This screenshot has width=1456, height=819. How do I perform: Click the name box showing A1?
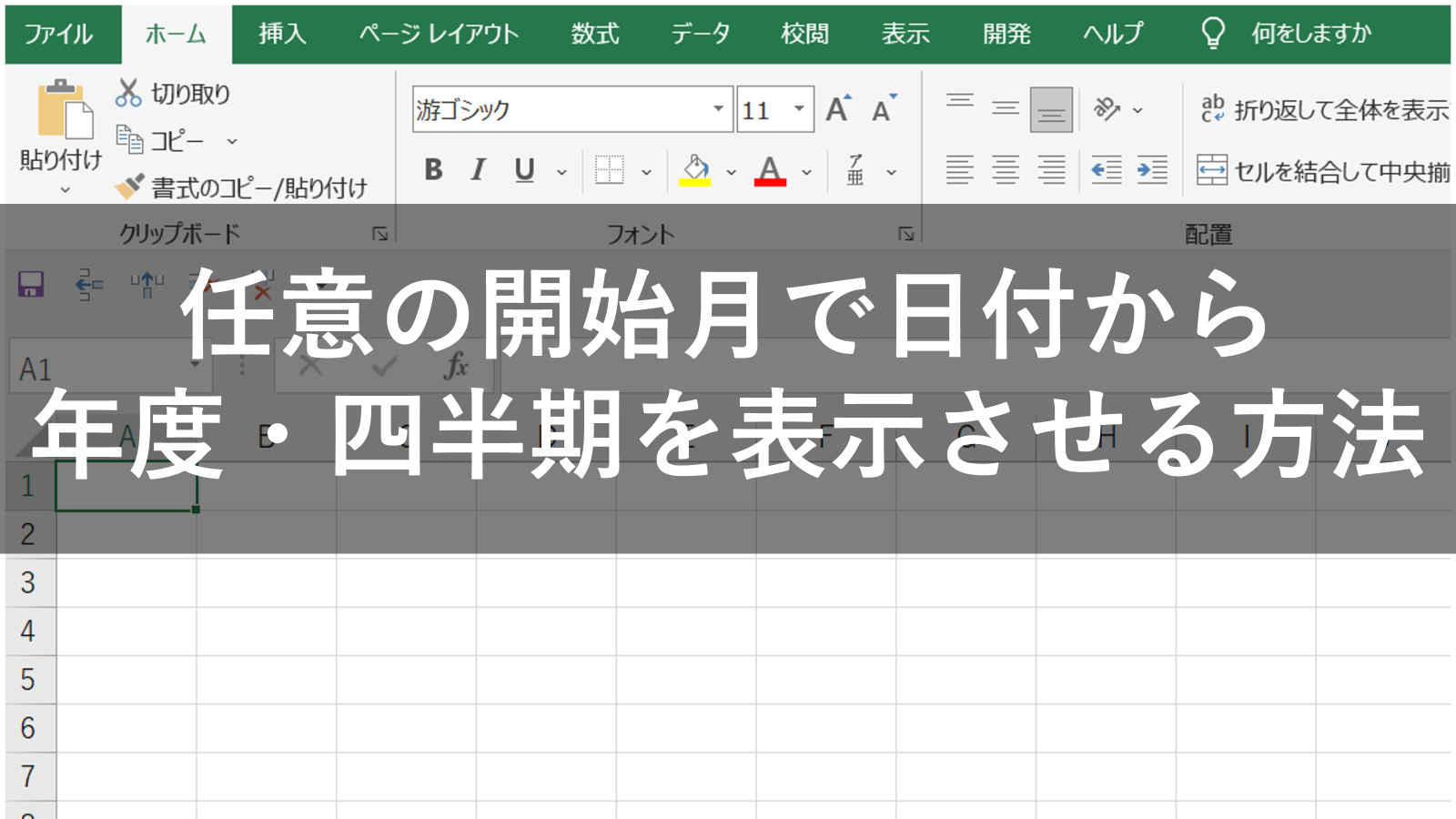pyautogui.click(x=111, y=369)
